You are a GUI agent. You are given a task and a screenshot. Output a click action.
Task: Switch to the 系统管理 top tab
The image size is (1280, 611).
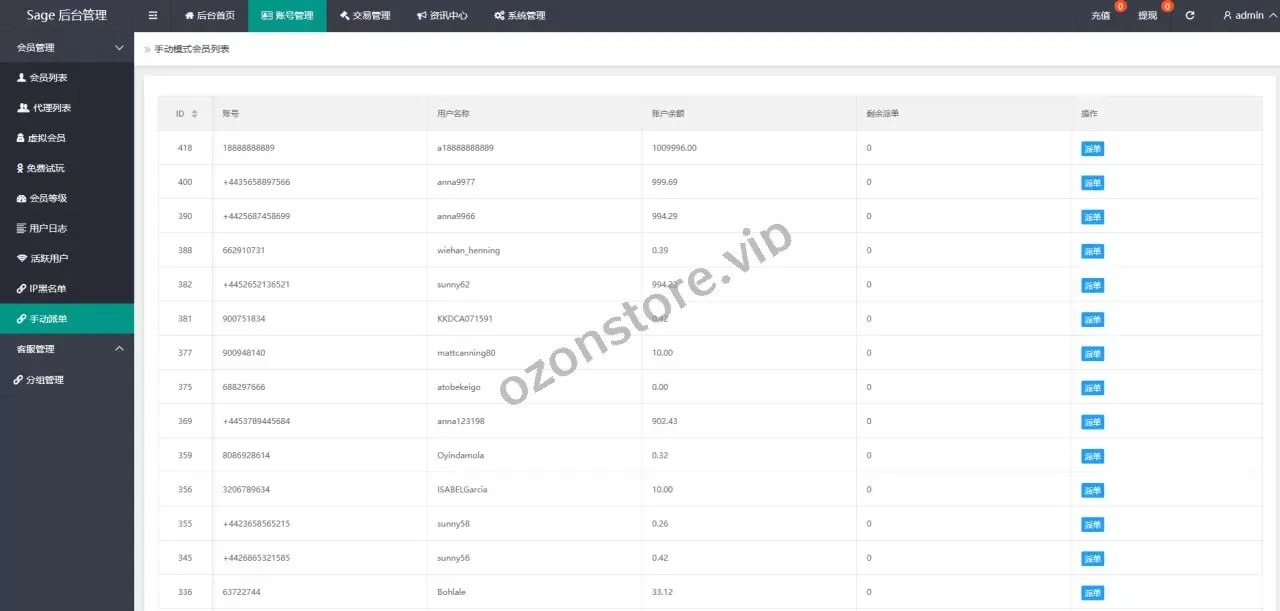click(519, 16)
